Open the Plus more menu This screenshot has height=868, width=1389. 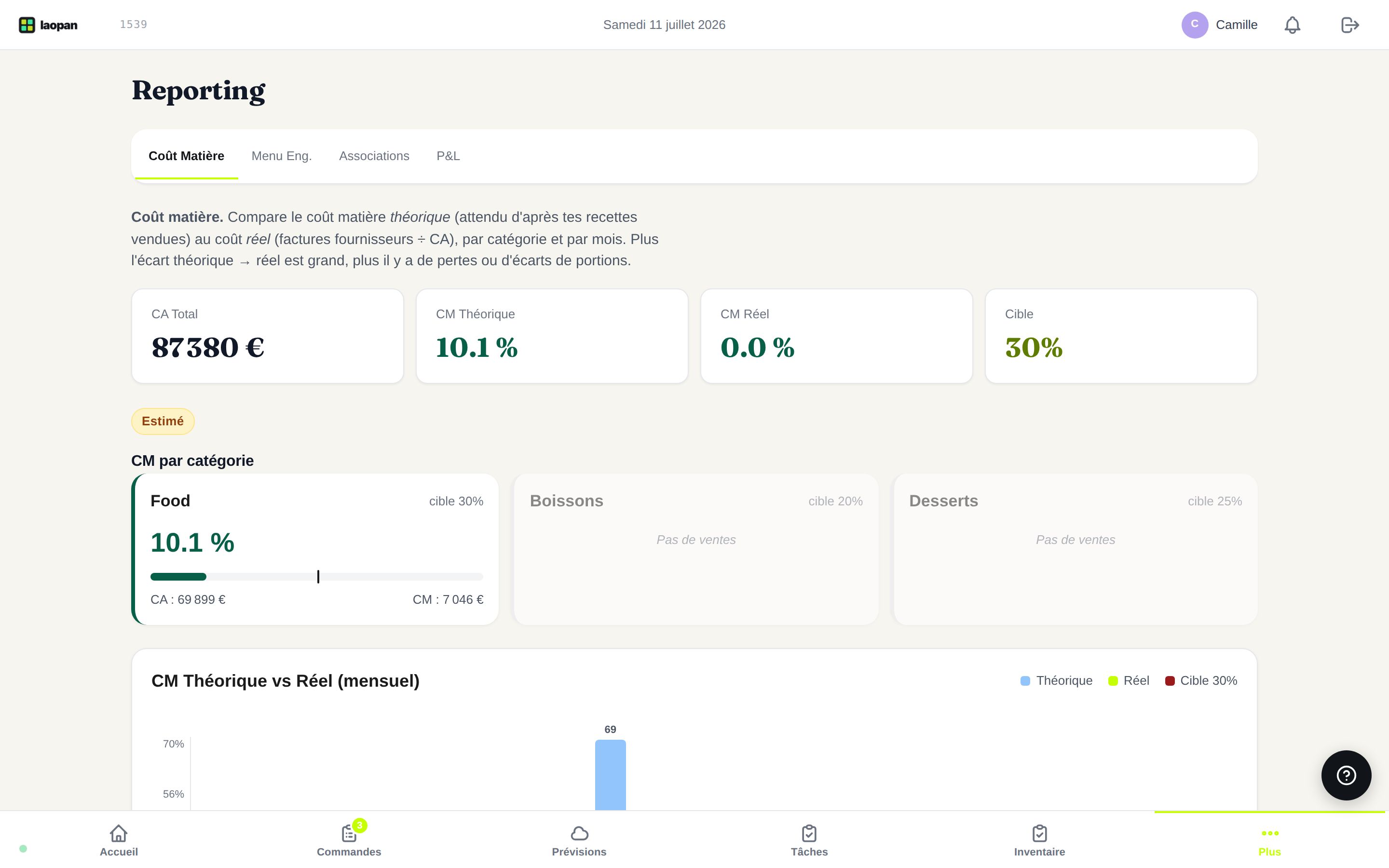1269,841
